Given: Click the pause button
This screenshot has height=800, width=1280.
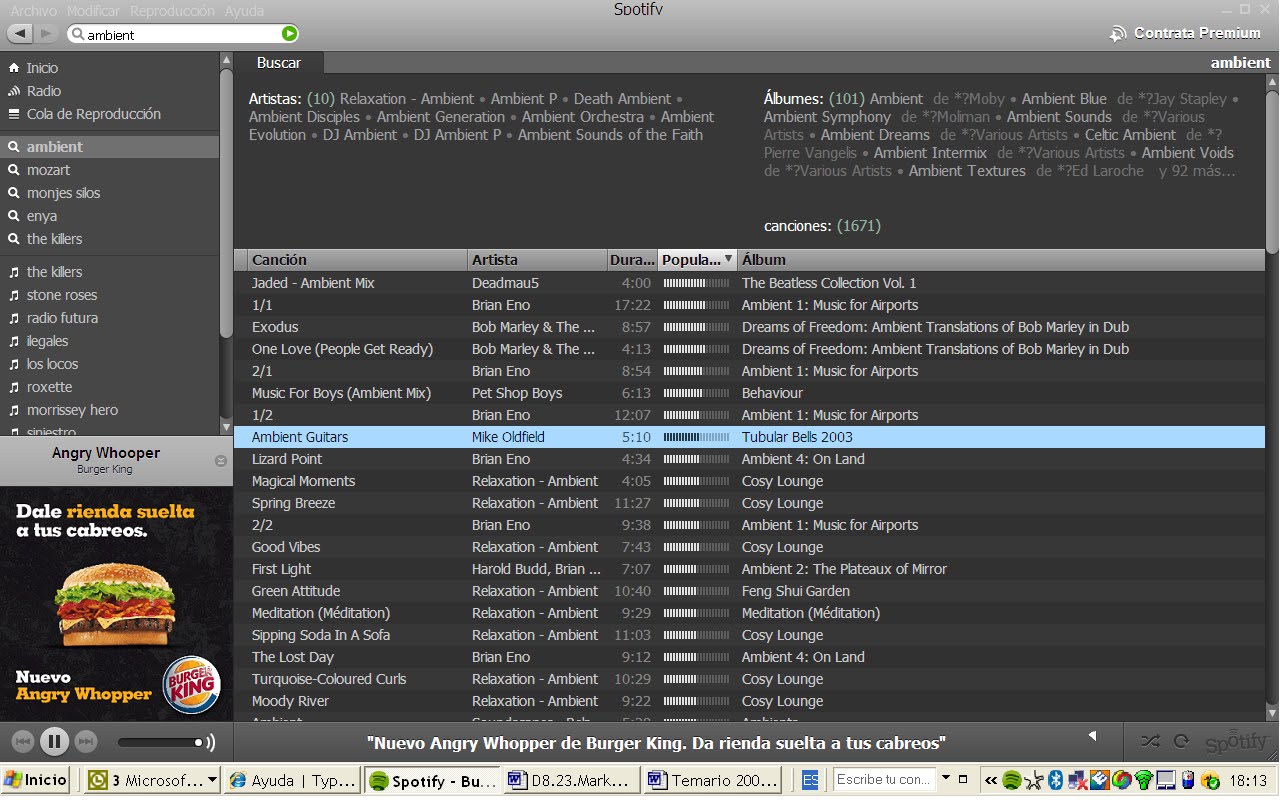Looking at the screenshot, I should pos(54,742).
